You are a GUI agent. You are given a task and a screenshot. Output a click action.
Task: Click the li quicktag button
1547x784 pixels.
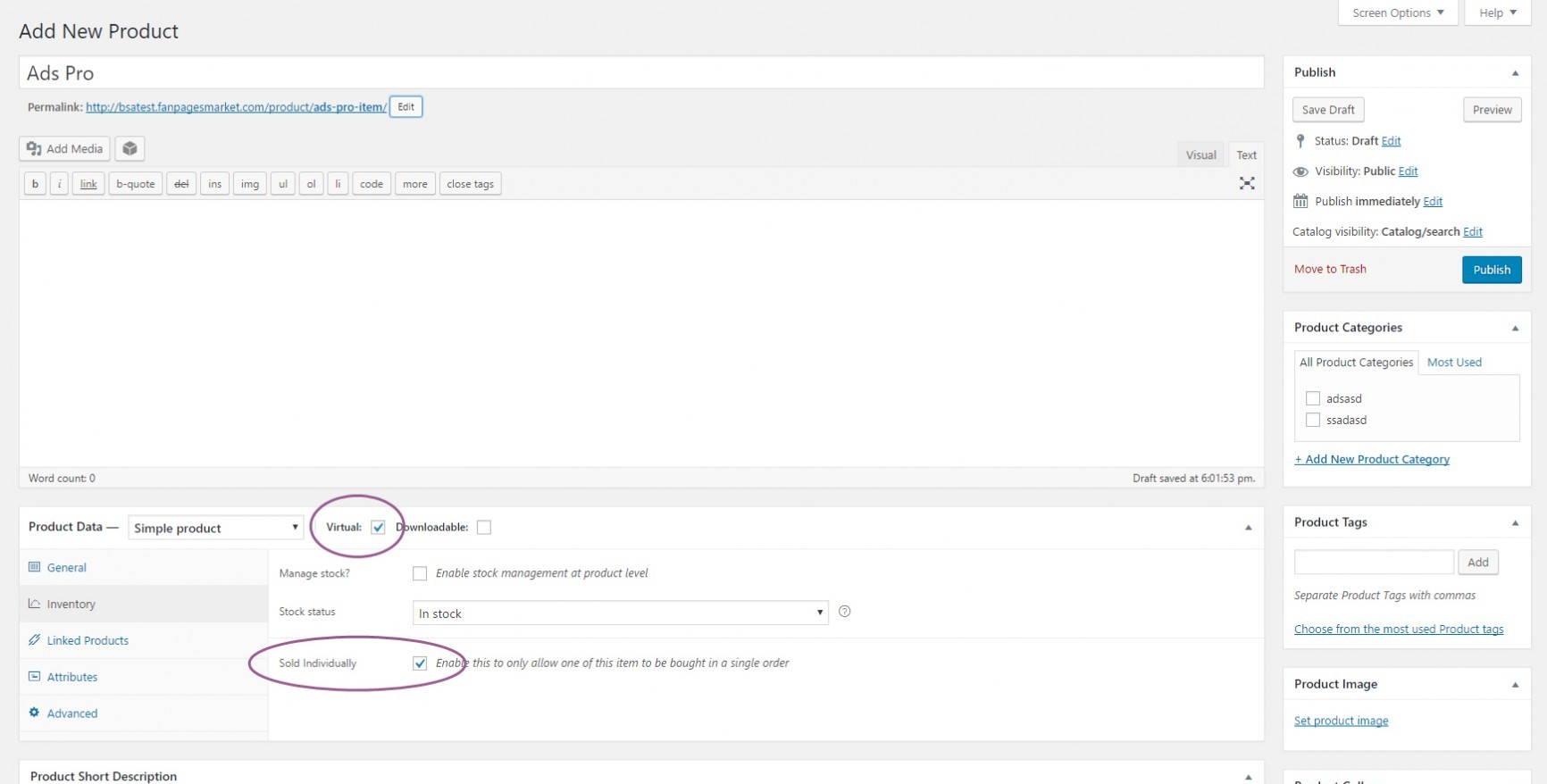(x=338, y=184)
